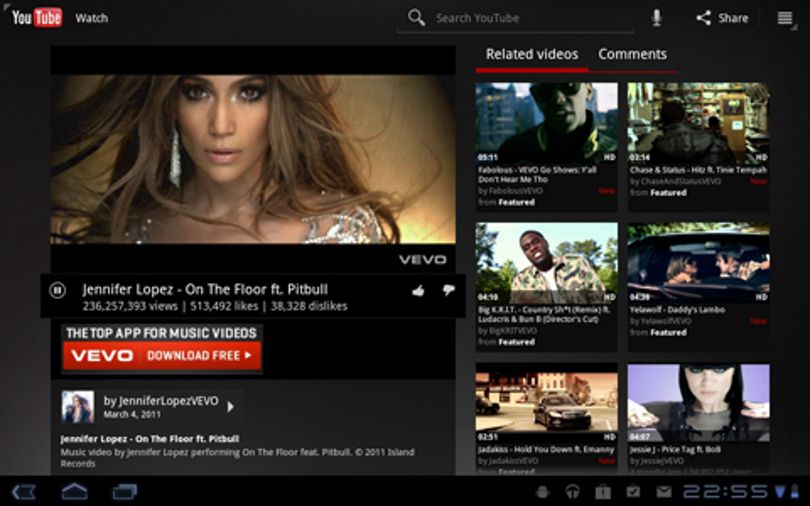The image size is (810, 506).
Task: Click the VEVO Download Free banner
Action: point(162,348)
